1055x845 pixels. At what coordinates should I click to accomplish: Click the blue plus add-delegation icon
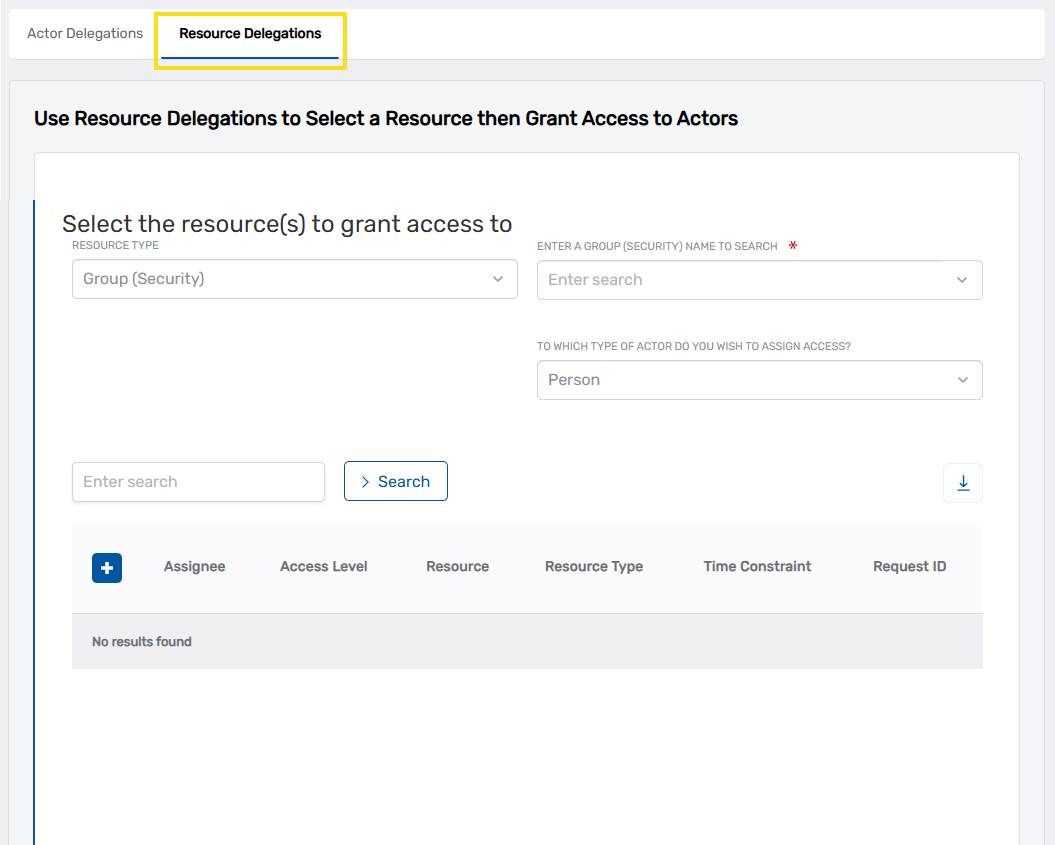coord(107,568)
